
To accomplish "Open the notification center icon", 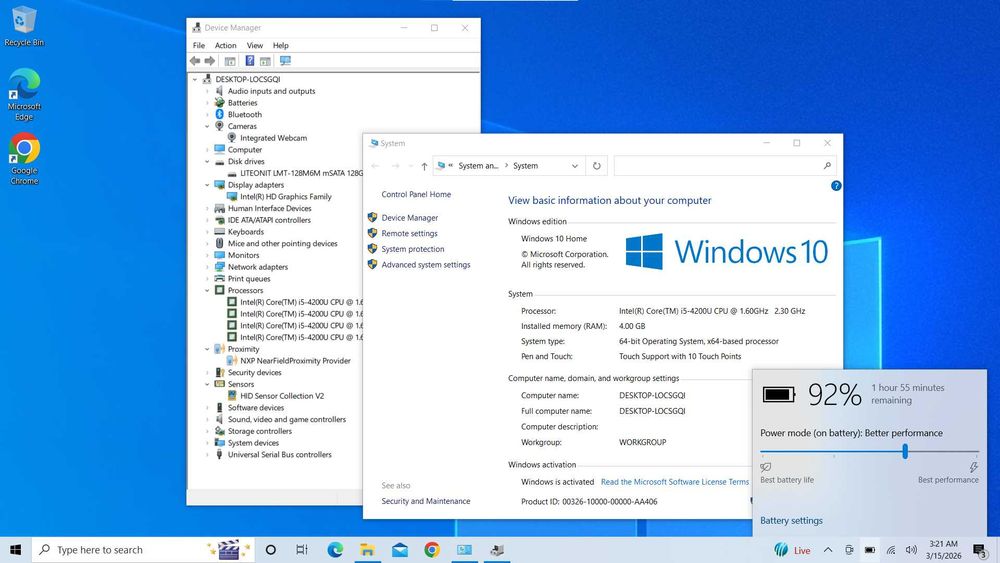I will (980, 550).
